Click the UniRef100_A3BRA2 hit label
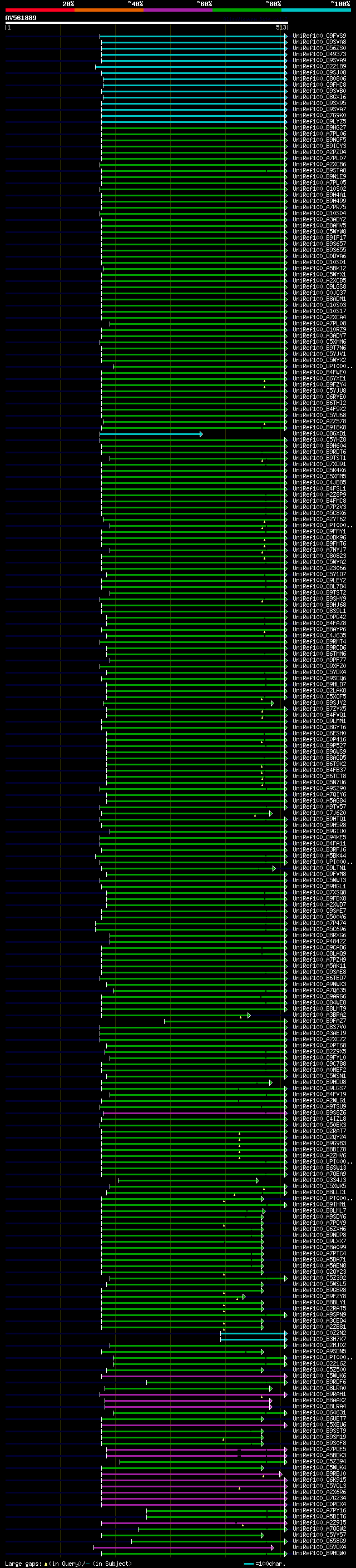356x1568 pixels. 319,1015
